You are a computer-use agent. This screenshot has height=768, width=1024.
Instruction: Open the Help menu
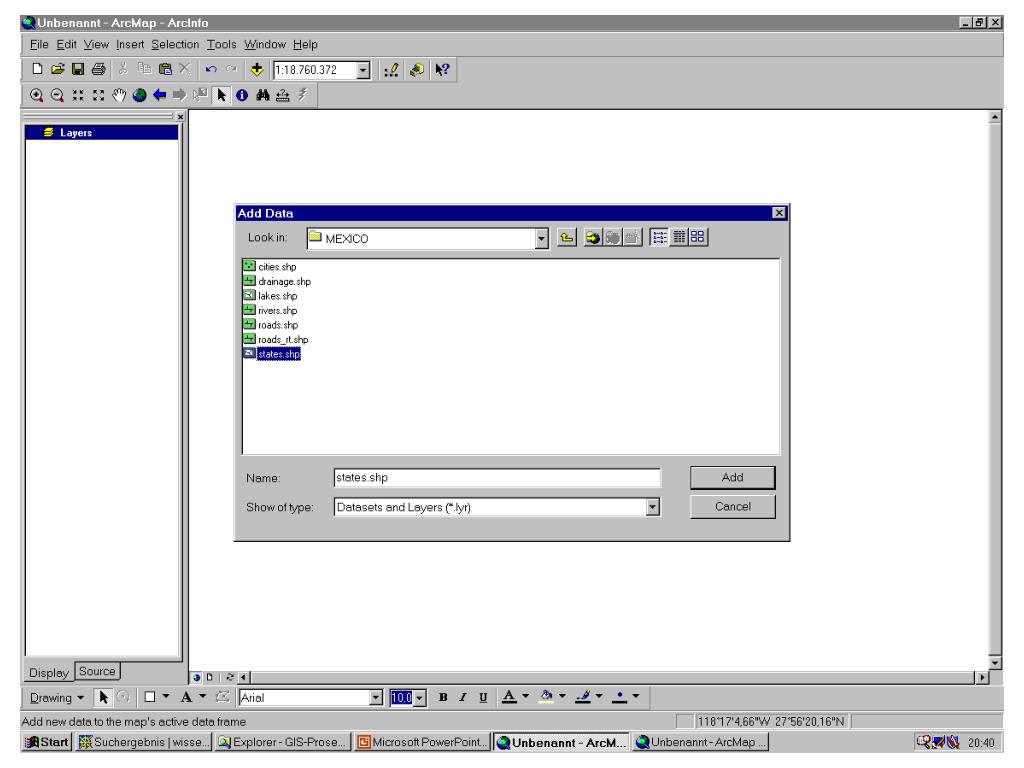click(x=305, y=44)
